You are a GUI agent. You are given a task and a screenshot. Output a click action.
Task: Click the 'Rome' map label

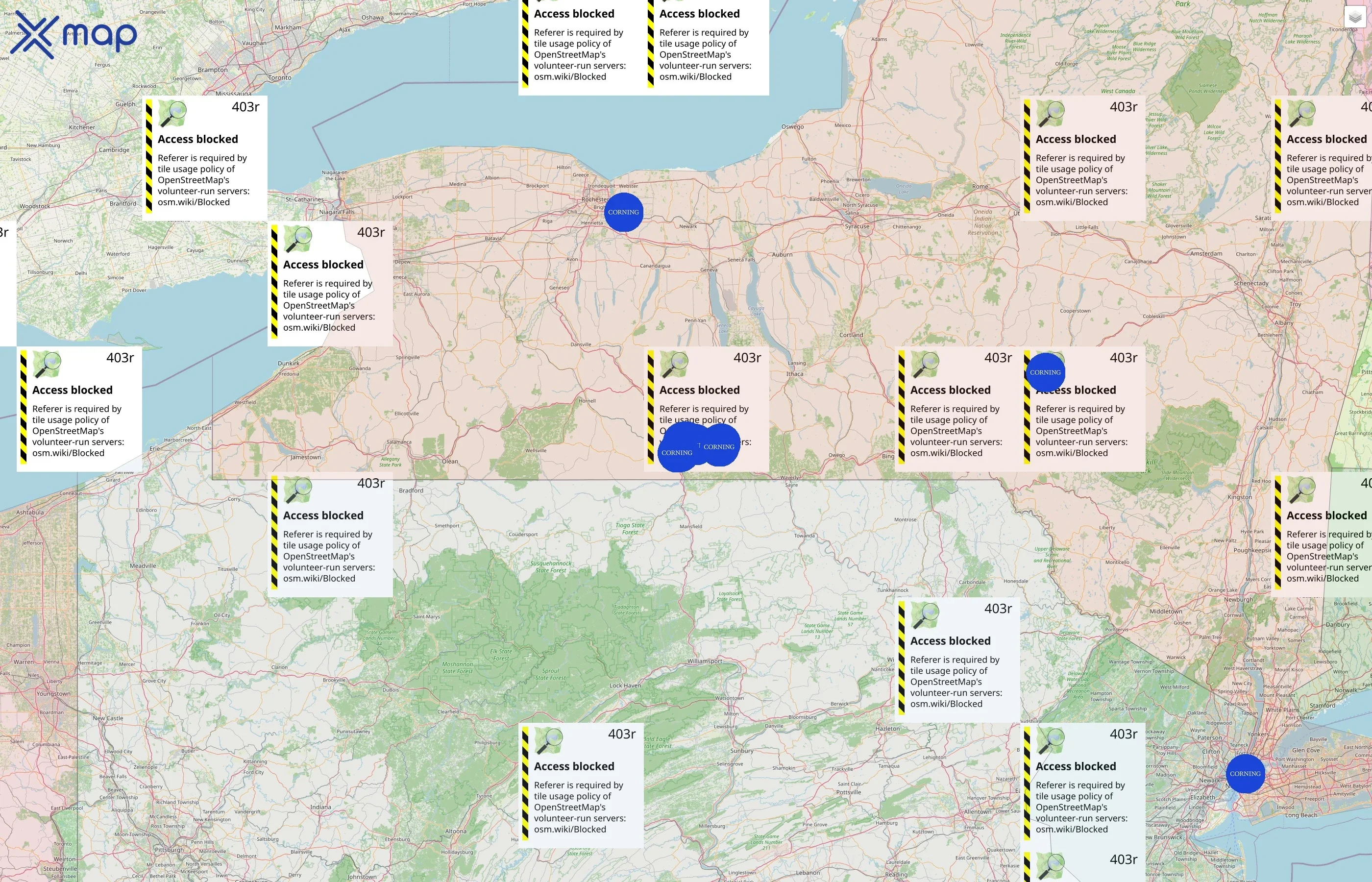coord(980,187)
